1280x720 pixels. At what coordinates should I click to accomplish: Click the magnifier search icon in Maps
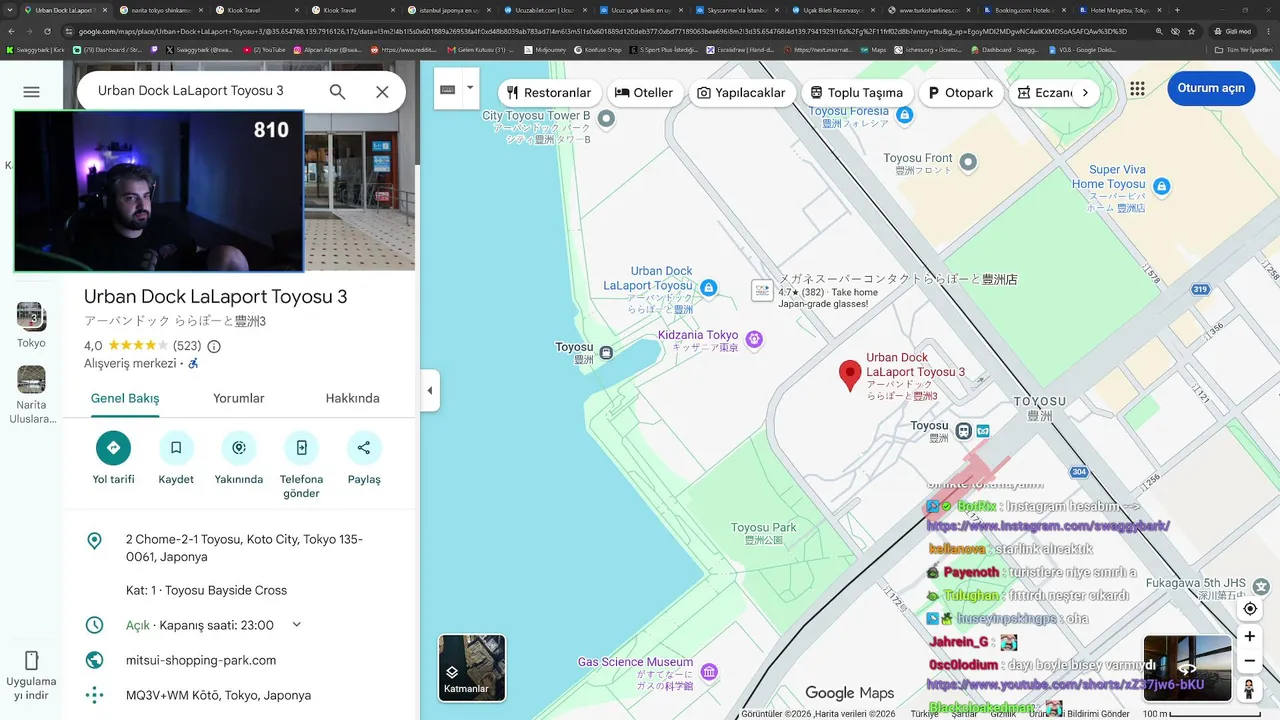[338, 92]
